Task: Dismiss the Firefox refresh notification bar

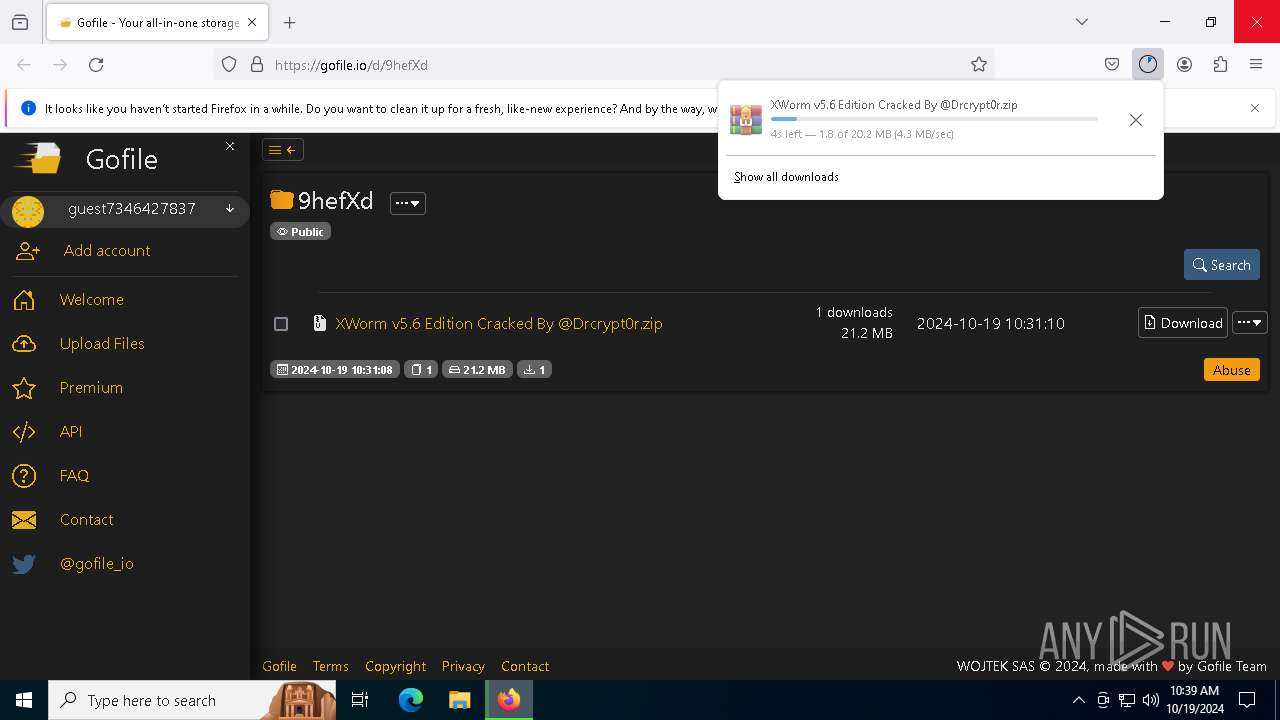Action: pyautogui.click(x=1255, y=108)
